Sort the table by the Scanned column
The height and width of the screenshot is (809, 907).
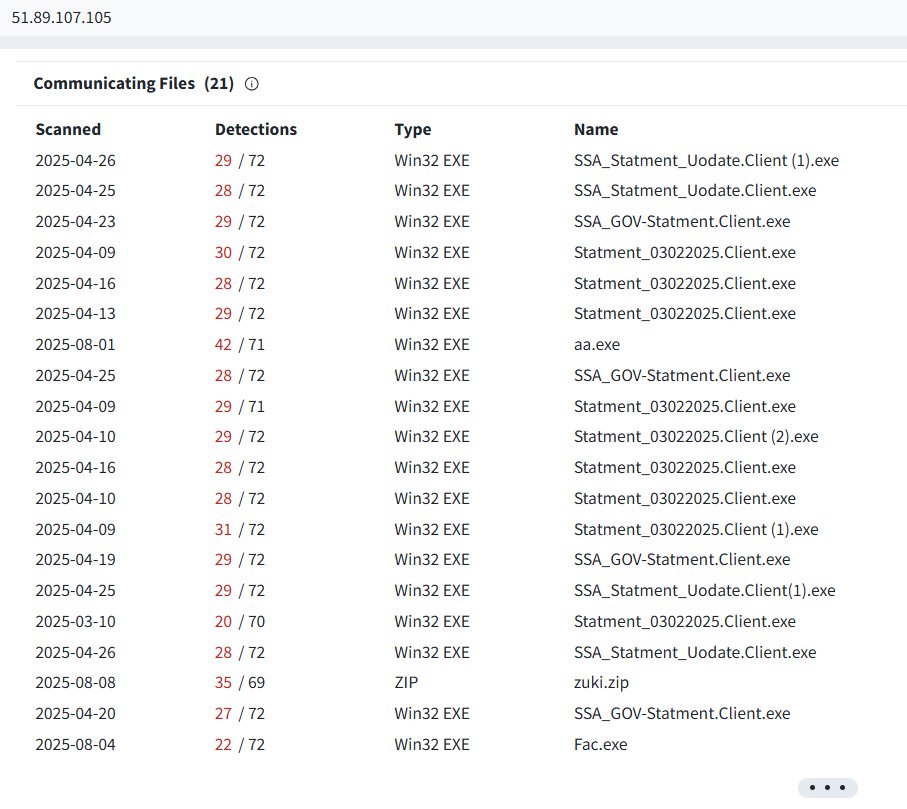pos(67,129)
